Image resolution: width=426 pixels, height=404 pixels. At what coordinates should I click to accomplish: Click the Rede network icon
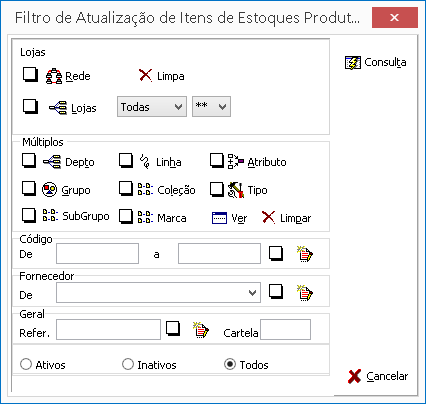point(54,76)
